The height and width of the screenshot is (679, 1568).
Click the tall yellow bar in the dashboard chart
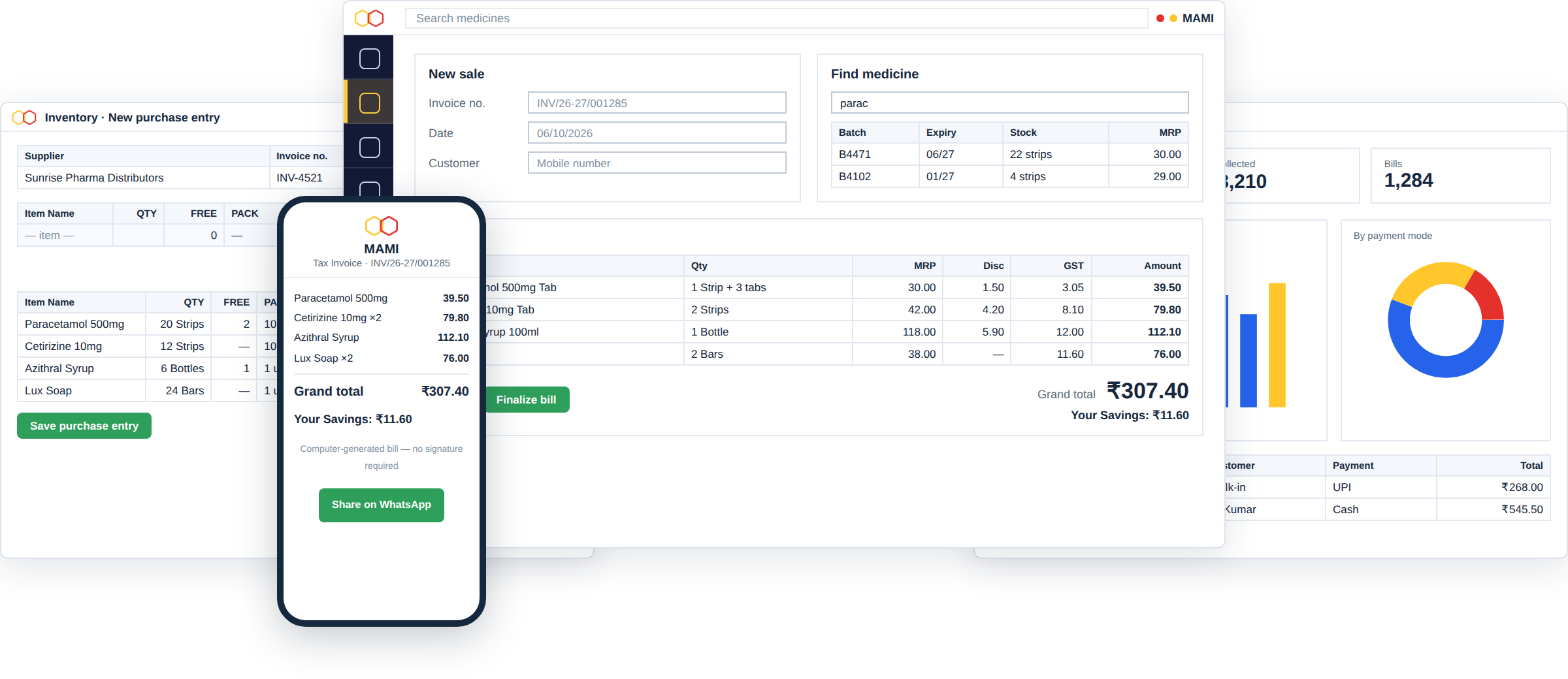click(x=1277, y=345)
